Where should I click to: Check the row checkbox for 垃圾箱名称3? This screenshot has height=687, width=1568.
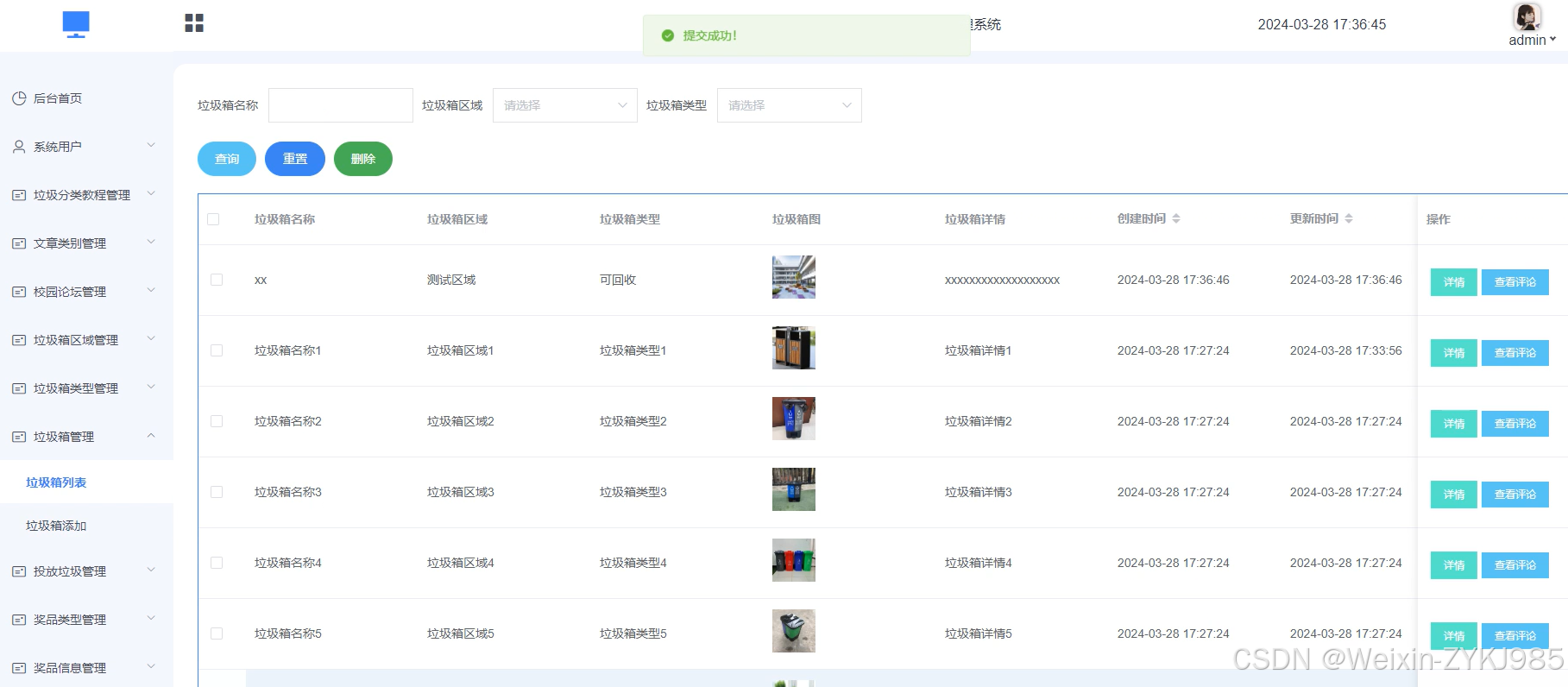pos(217,492)
